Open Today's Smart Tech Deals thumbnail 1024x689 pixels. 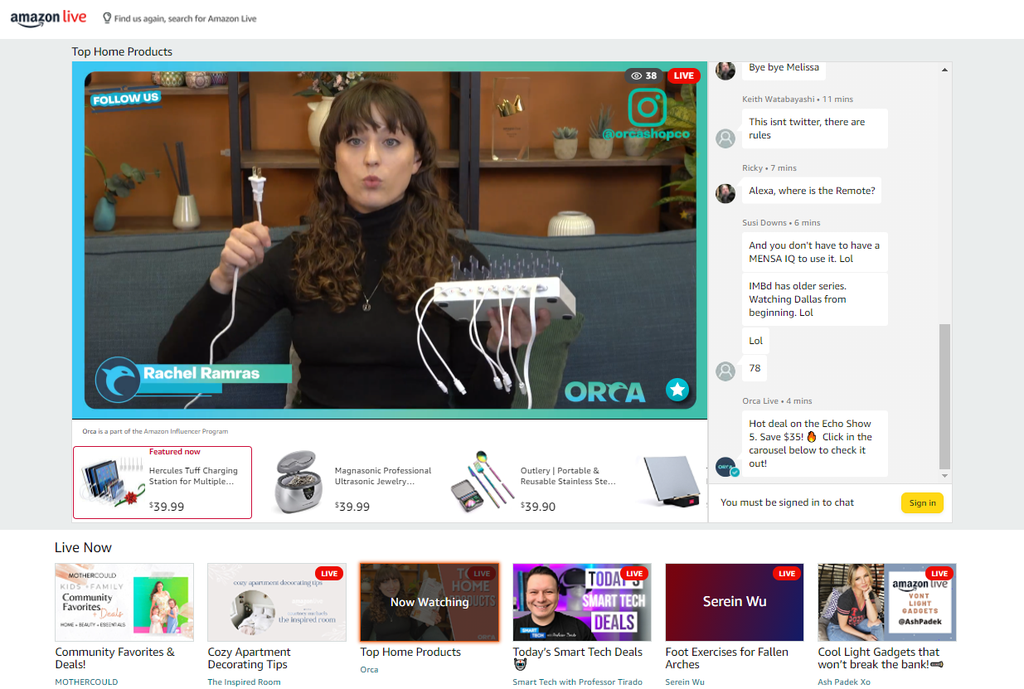pyautogui.click(x=582, y=602)
